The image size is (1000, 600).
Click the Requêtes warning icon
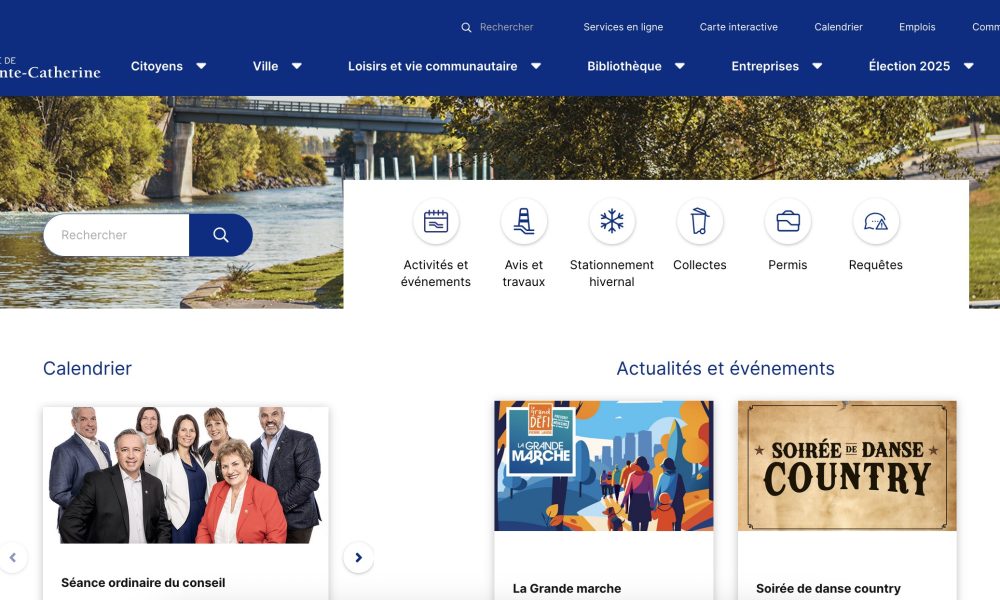coord(876,222)
